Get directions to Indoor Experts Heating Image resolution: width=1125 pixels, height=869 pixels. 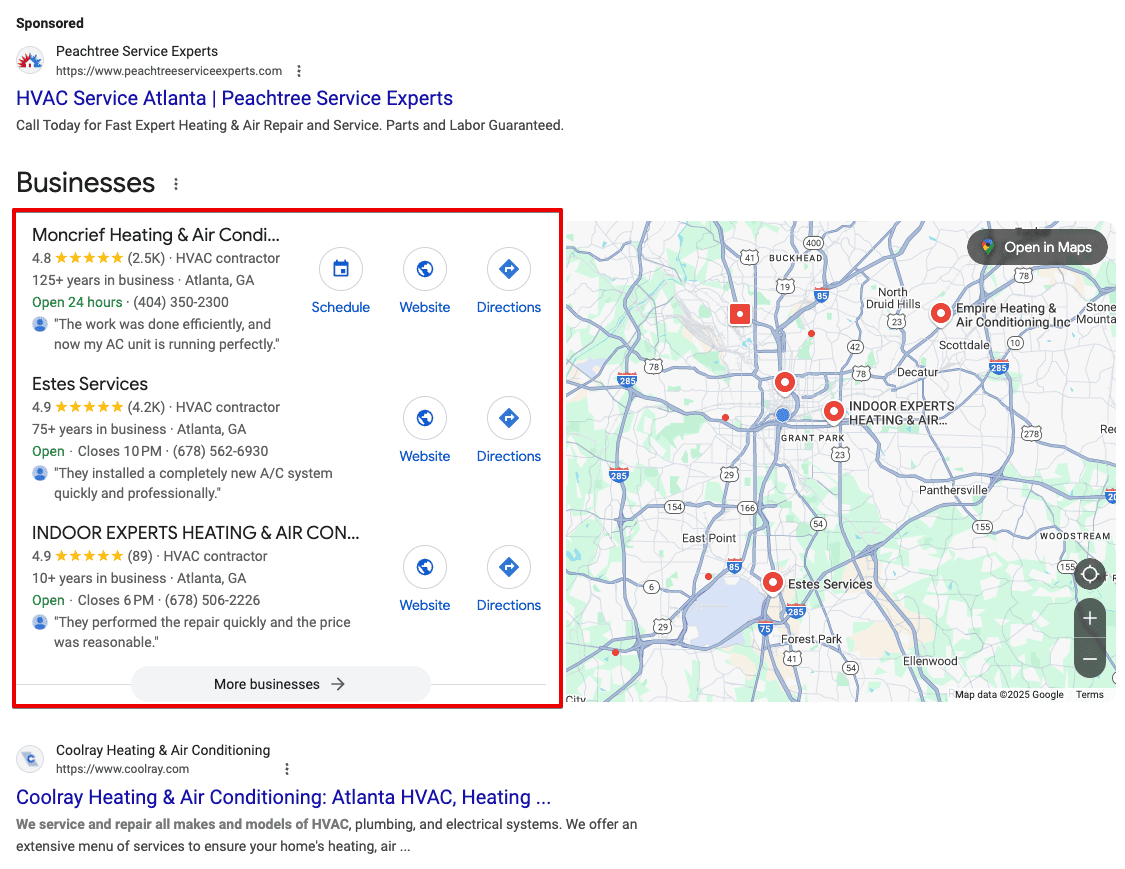(x=508, y=567)
